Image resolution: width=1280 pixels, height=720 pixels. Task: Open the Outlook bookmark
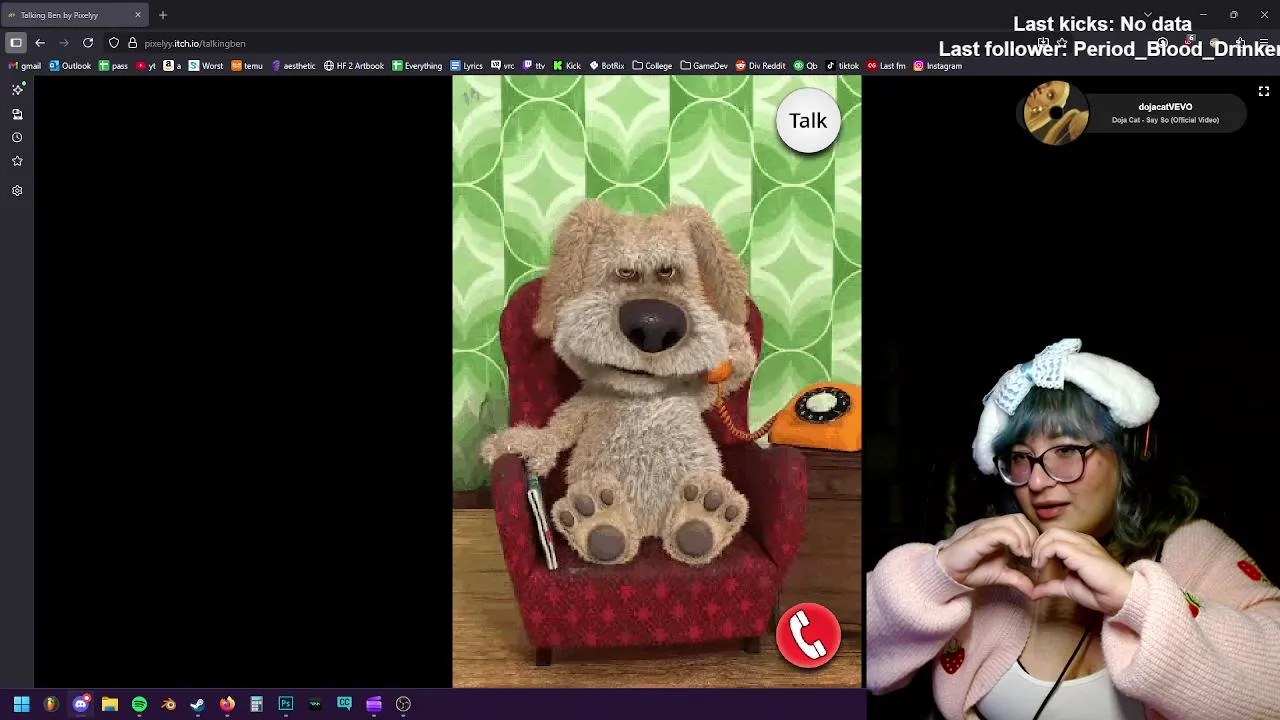click(70, 66)
